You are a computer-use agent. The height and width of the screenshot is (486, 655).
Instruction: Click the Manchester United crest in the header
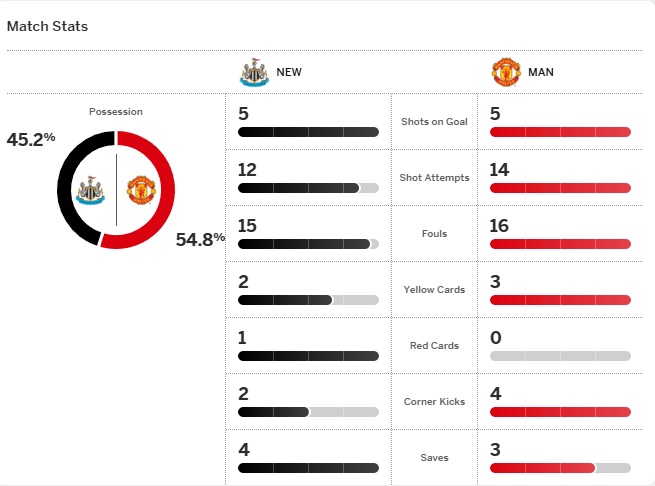coord(506,72)
